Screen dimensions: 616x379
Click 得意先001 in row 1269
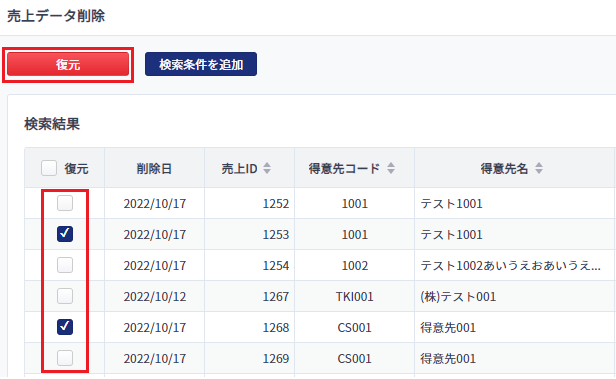click(x=448, y=359)
